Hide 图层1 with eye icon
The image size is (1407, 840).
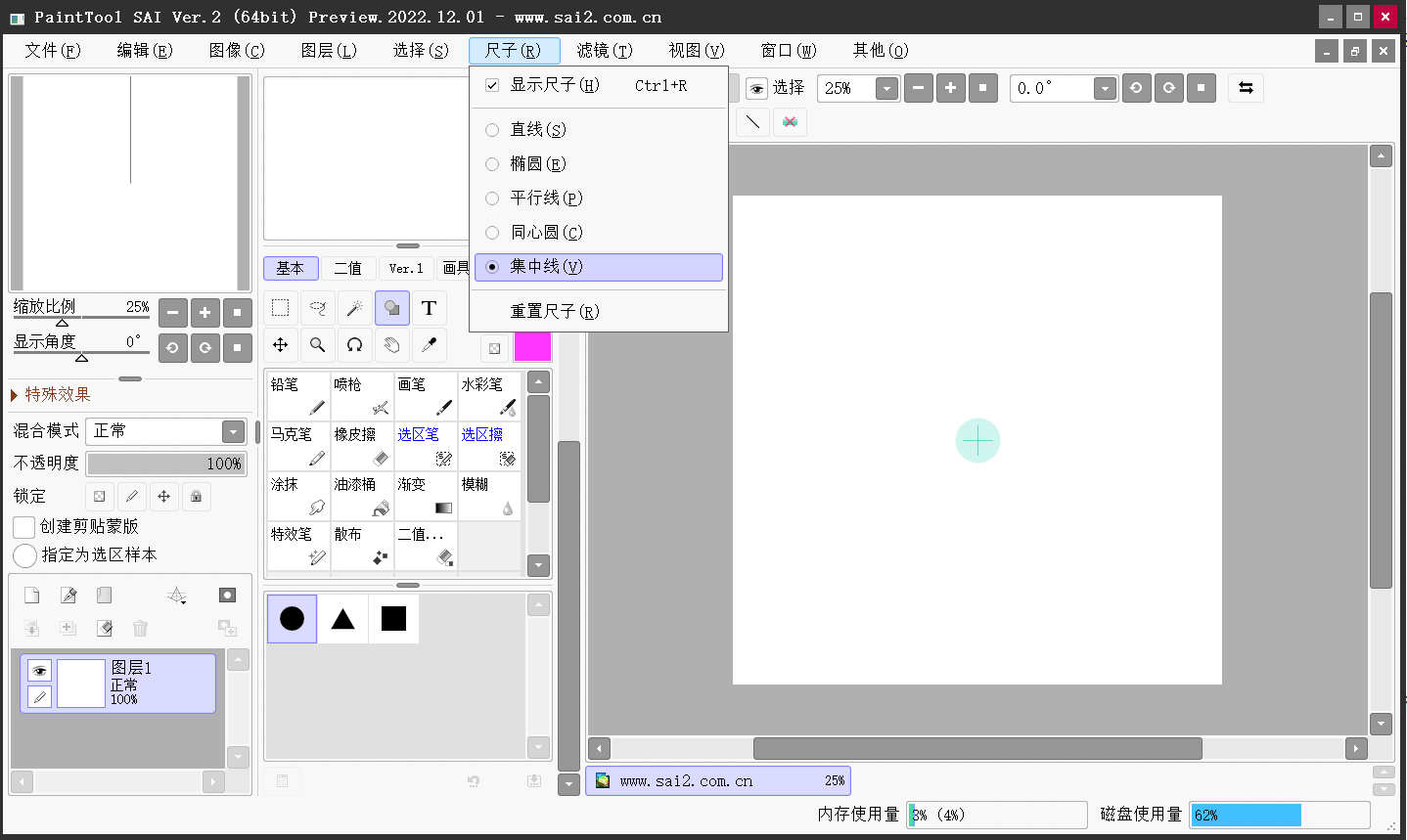pos(39,671)
